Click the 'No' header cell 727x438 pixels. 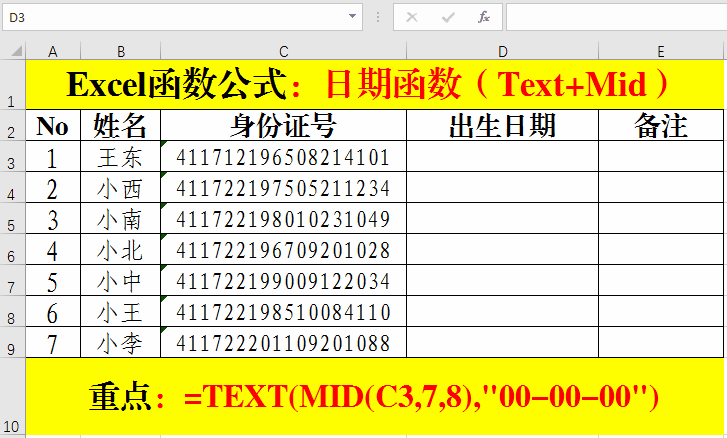tap(53, 125)
